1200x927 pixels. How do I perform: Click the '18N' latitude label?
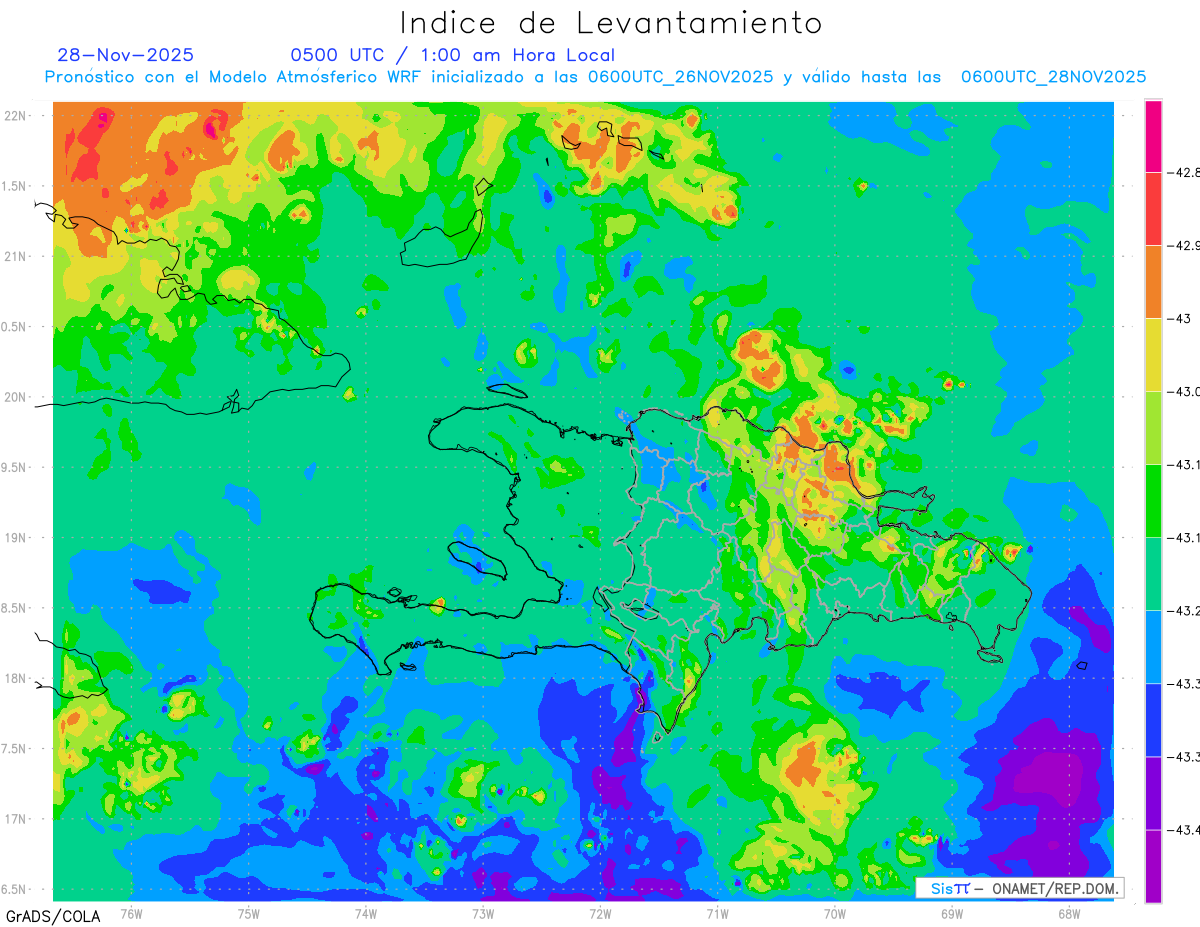(x=15, y=679)
